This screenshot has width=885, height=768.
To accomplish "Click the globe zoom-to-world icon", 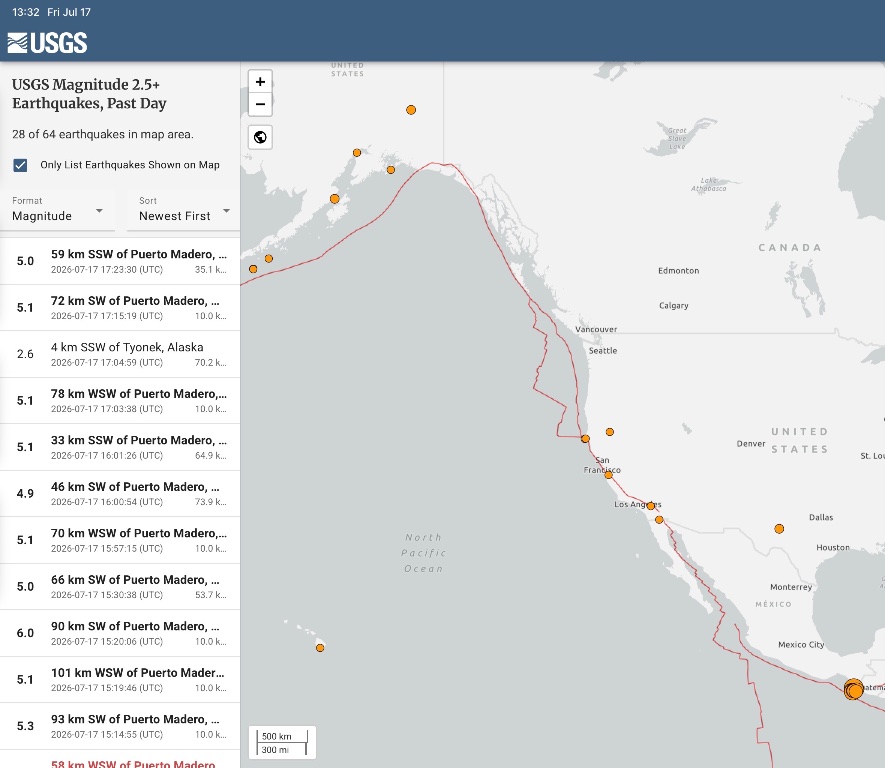I will point(260,137).
